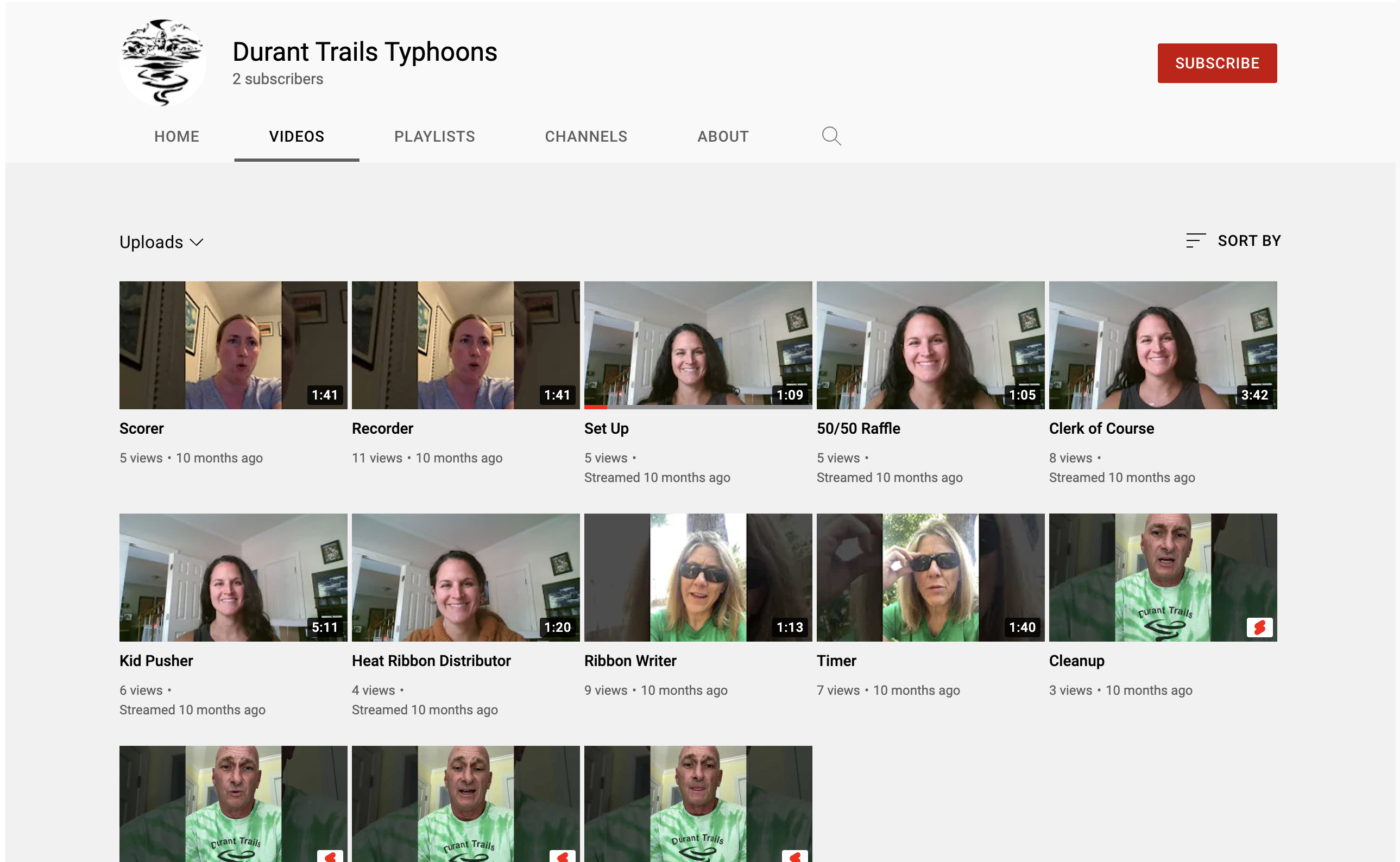Open the 50/50 Raffle video title

click(x=858, y=428)
